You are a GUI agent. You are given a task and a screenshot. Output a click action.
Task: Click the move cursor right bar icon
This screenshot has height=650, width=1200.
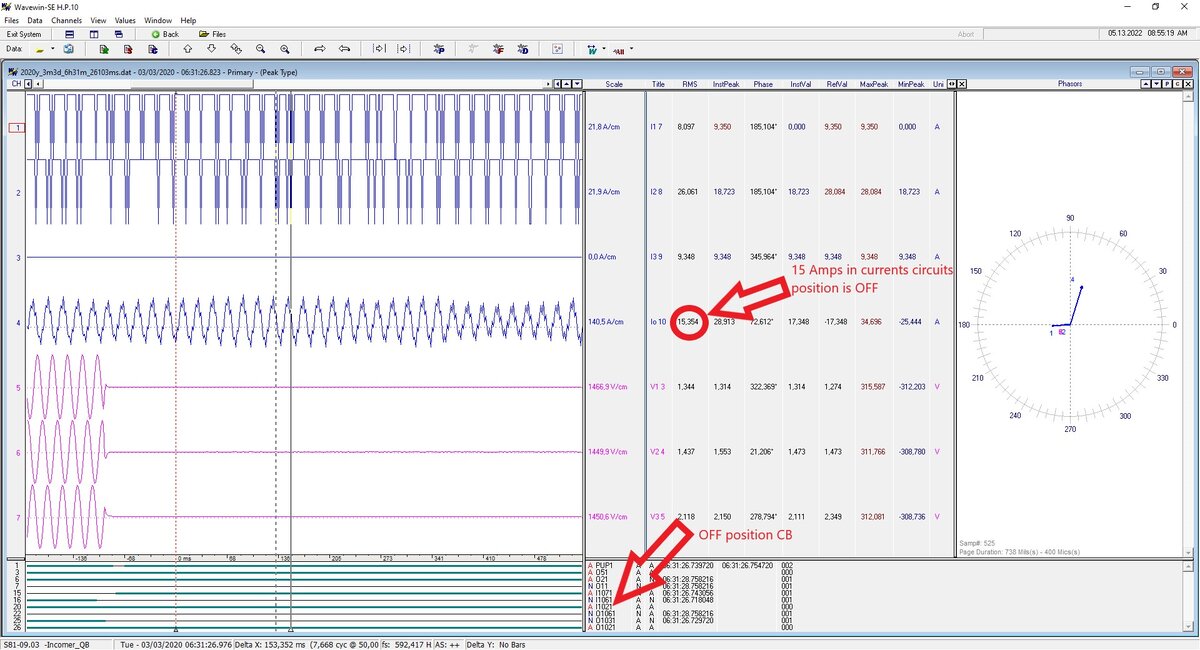click(x=379, y=48)
